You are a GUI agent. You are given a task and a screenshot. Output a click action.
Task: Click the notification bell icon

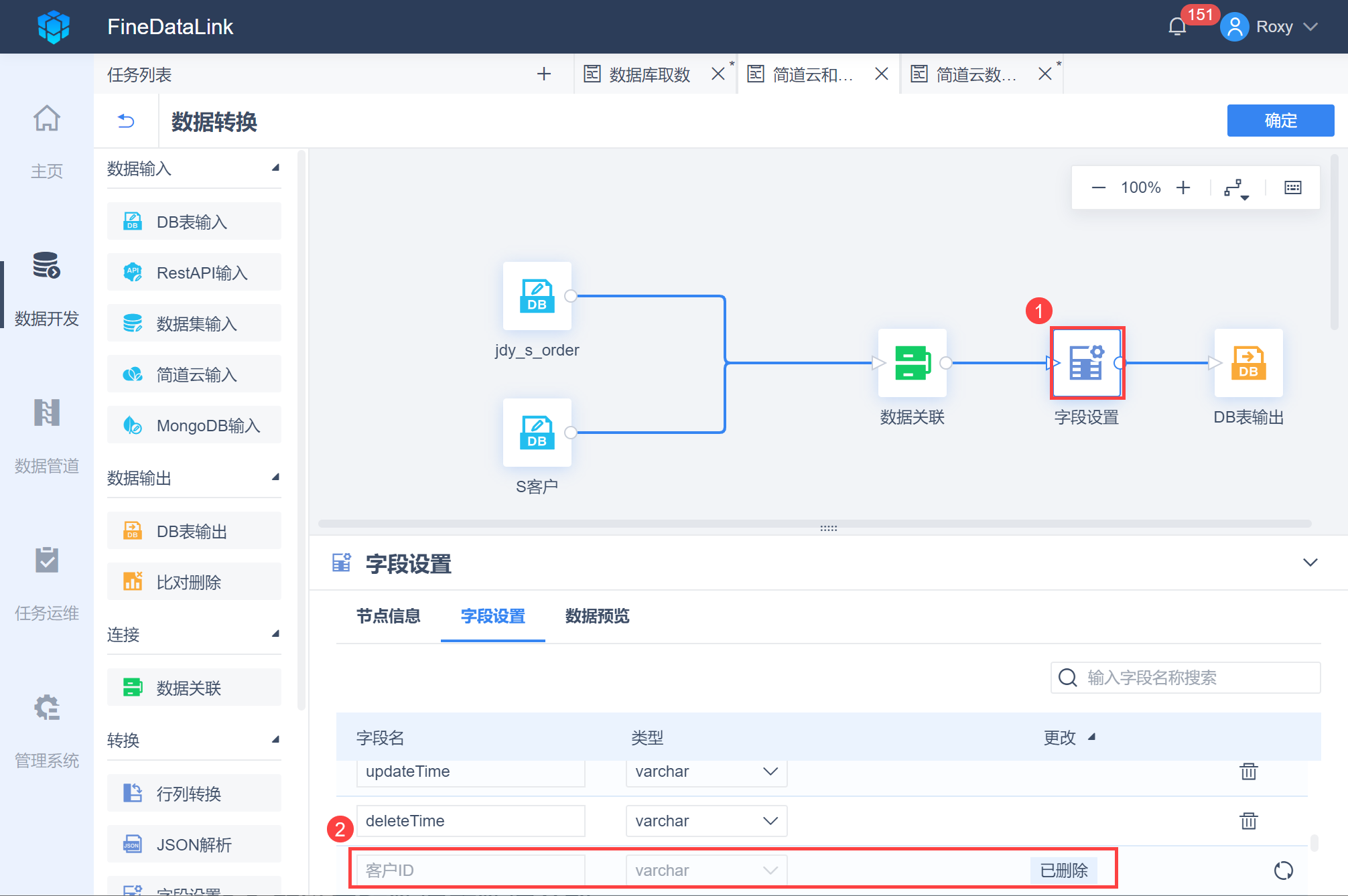[x=1177, y=27]
